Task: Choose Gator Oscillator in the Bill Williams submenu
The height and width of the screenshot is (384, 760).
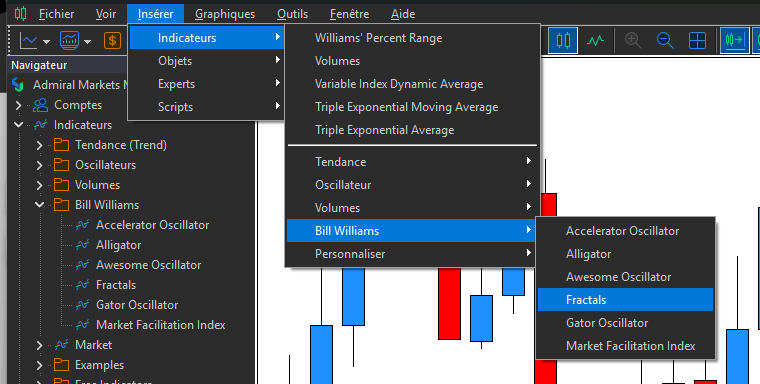Action: click(x=625, y=323)
